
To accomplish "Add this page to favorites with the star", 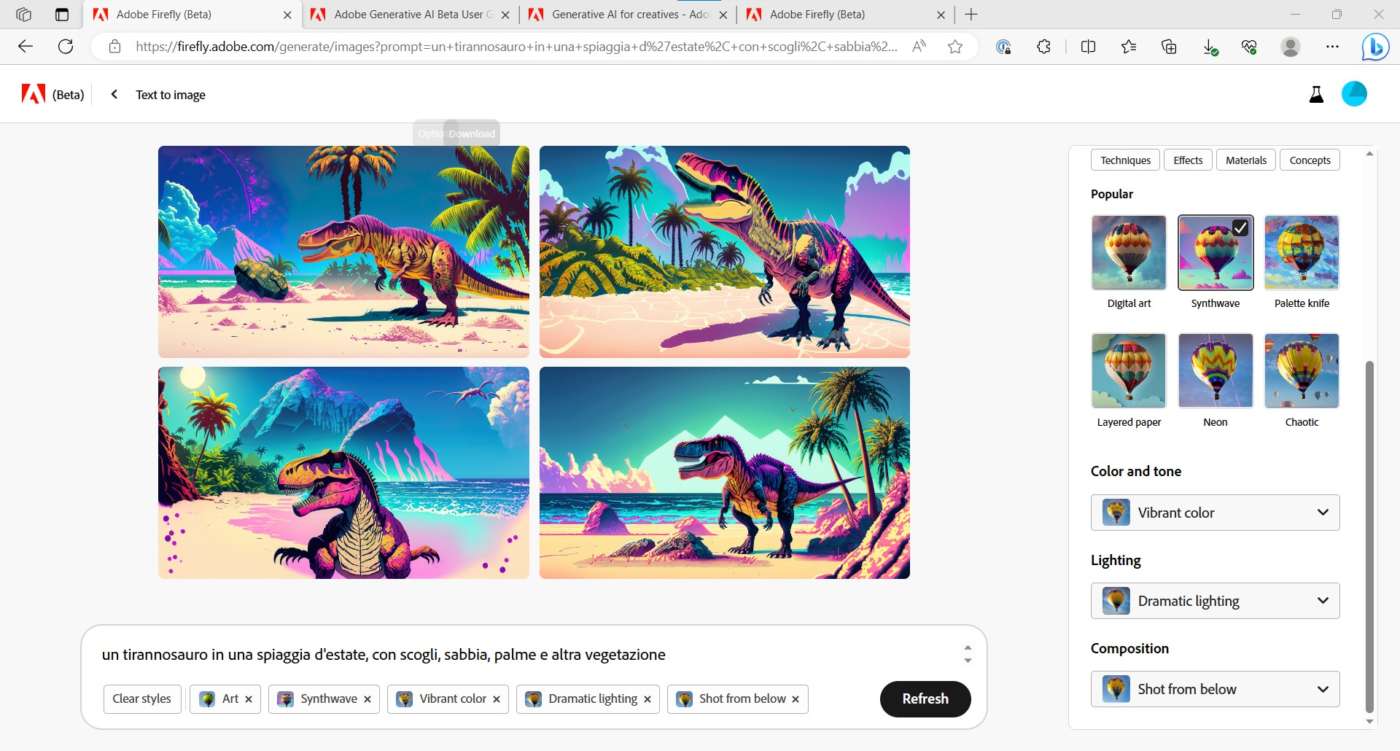I will (955, 46).
